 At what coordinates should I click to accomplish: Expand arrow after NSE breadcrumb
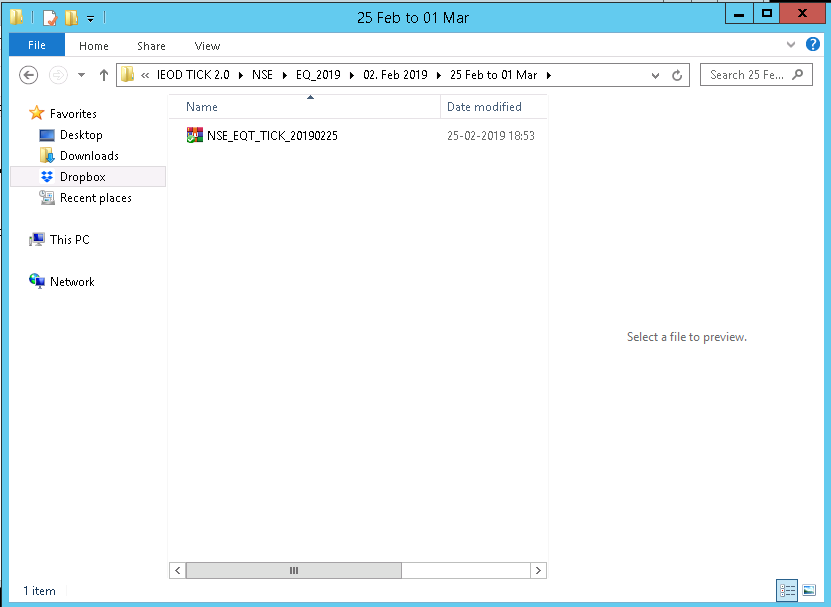(x=285, y=75)
